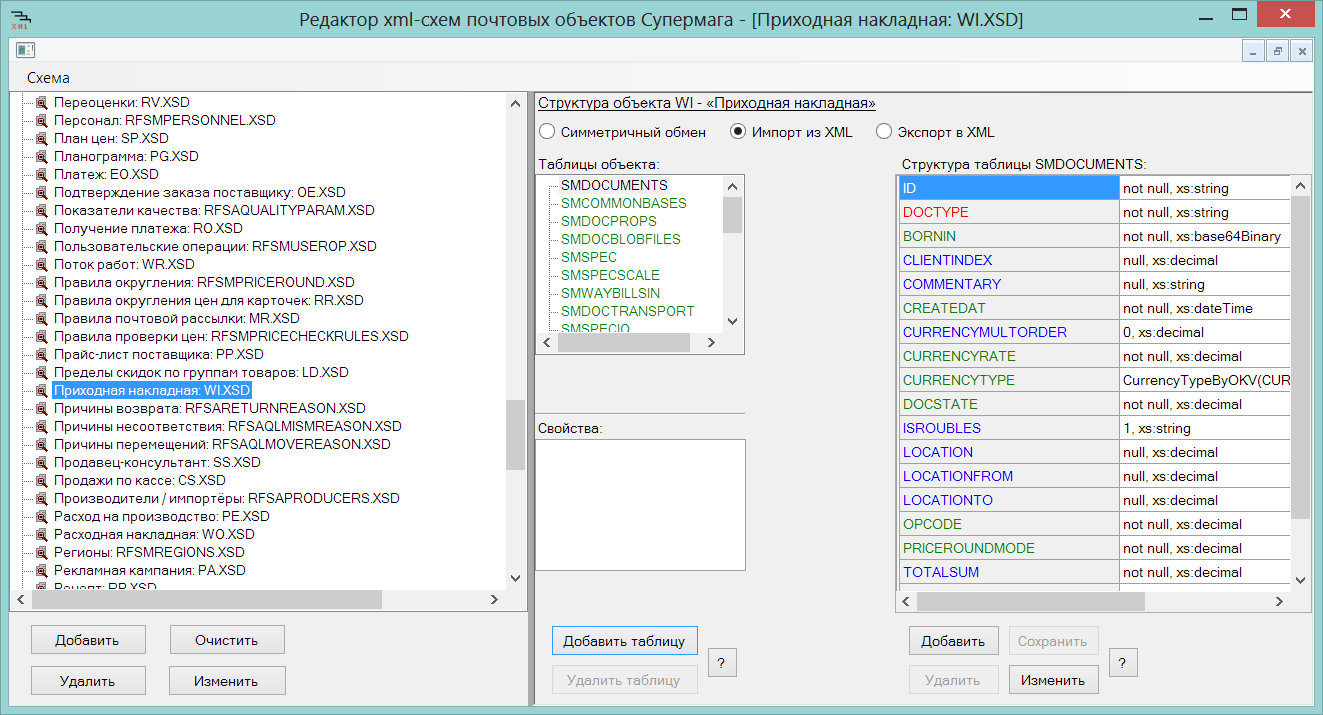This screenshot has width=1323, height=715.
Task: Click right arrow of schema tree horizontal scrollbar
Action: coord(493,600)
